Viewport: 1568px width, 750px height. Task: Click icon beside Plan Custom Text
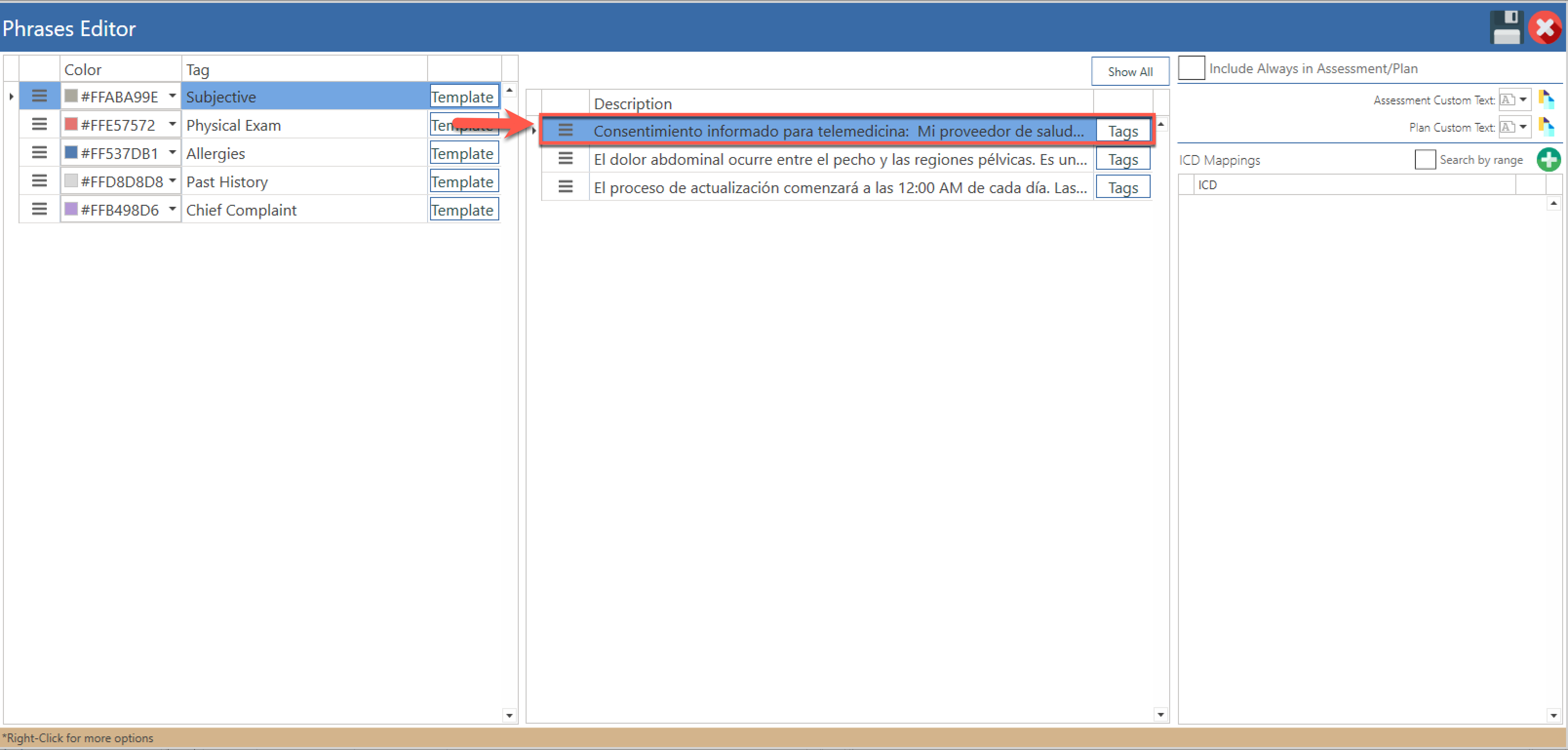pyautogui.click(x=1546, y=127)
